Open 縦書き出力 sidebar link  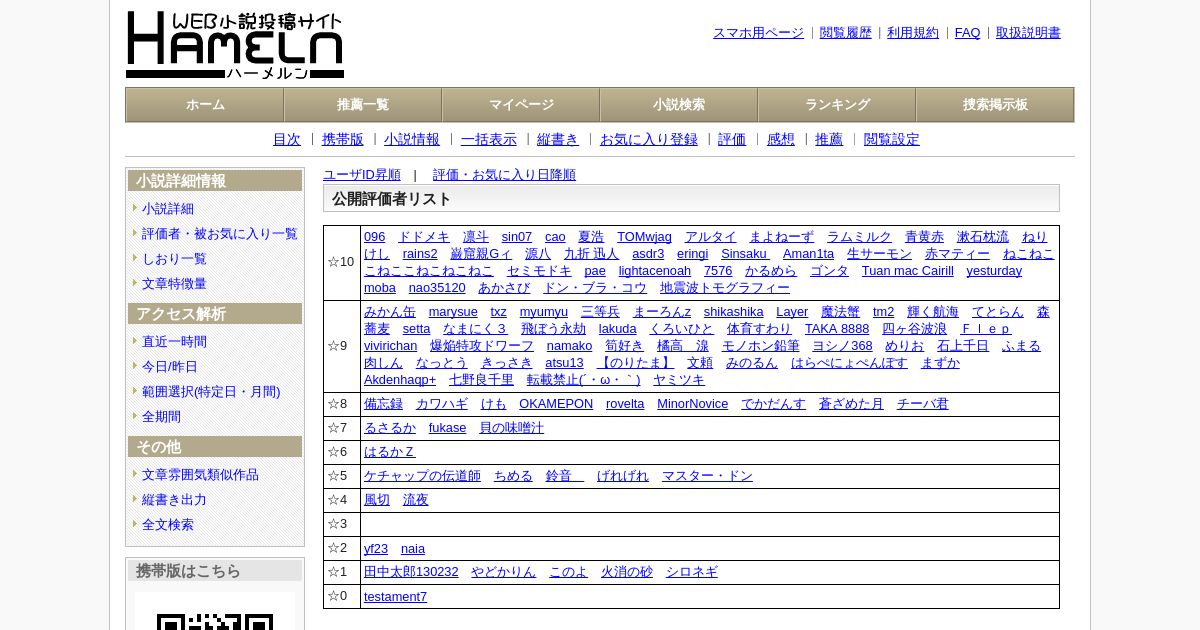[174, 500]
